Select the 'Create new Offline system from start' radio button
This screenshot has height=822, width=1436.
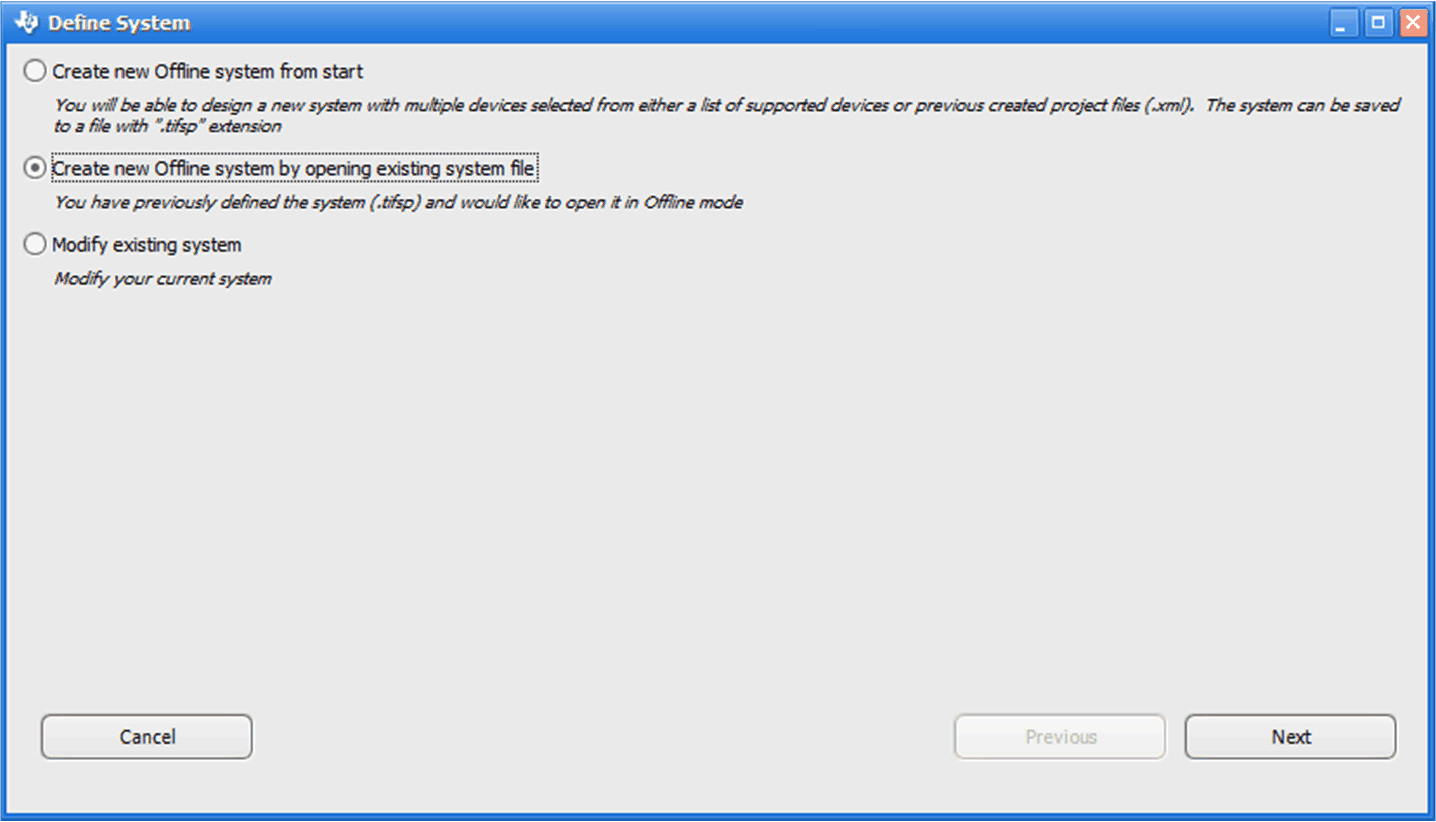pyautogui.click(x=35, y=72)
